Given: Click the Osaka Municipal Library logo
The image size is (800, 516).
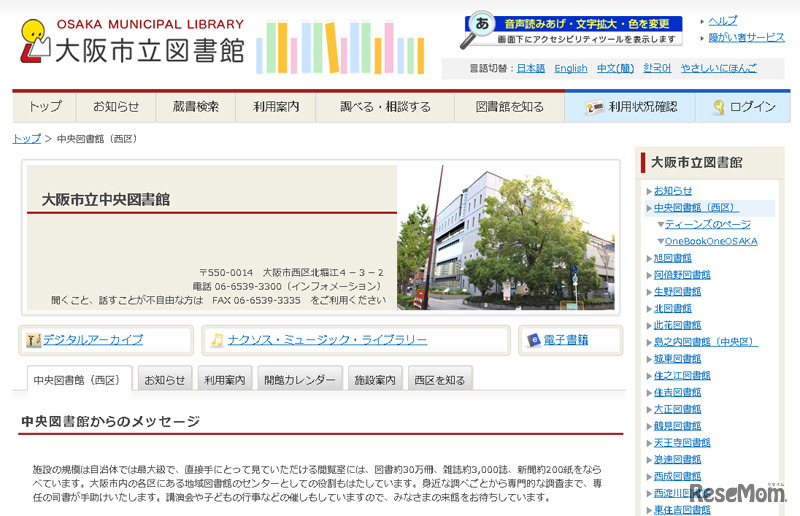Looking at the screenshot, I should click(132, 42).
